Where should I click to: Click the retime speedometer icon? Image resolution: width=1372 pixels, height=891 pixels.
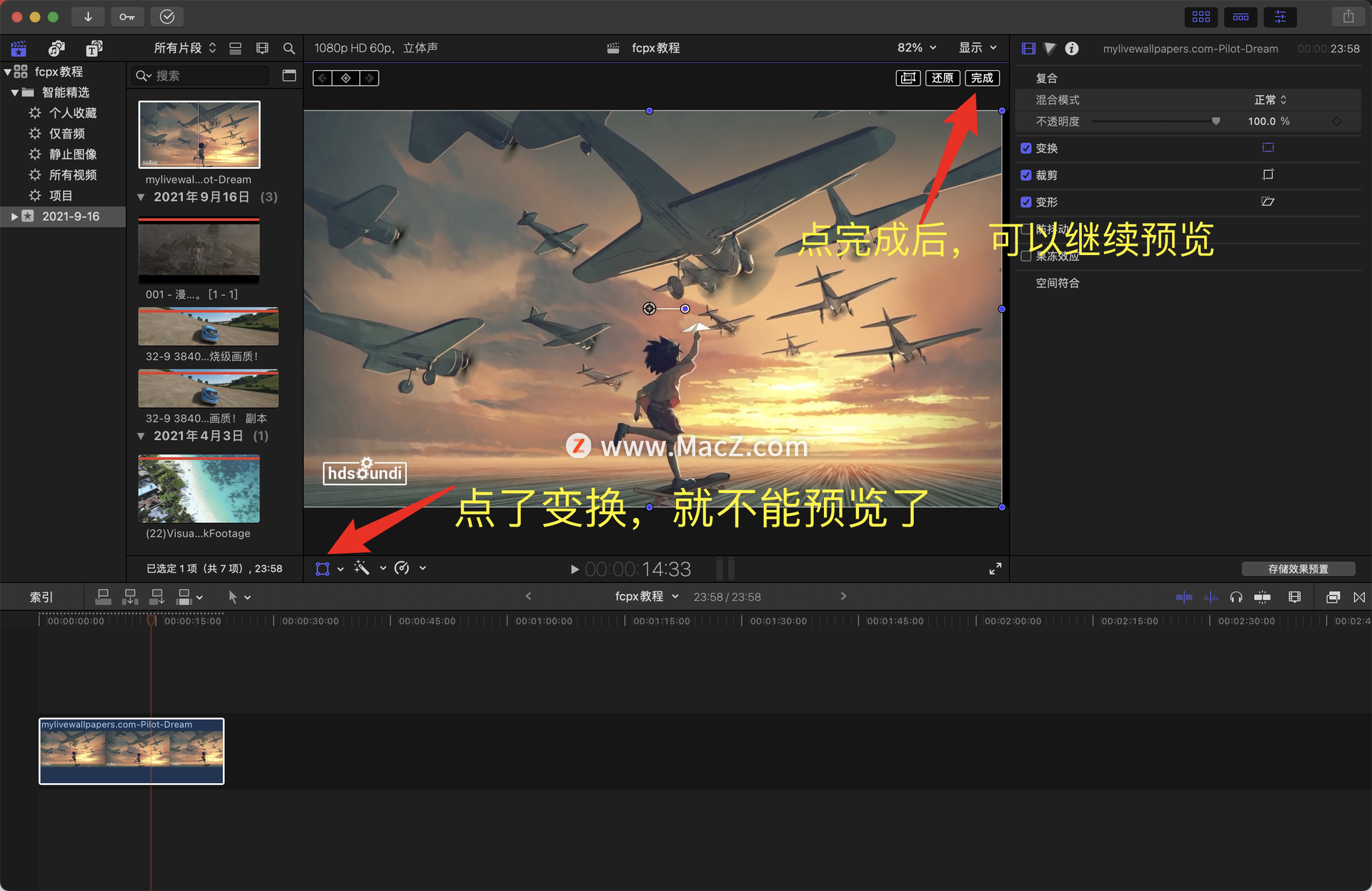[x=402, y=568]
